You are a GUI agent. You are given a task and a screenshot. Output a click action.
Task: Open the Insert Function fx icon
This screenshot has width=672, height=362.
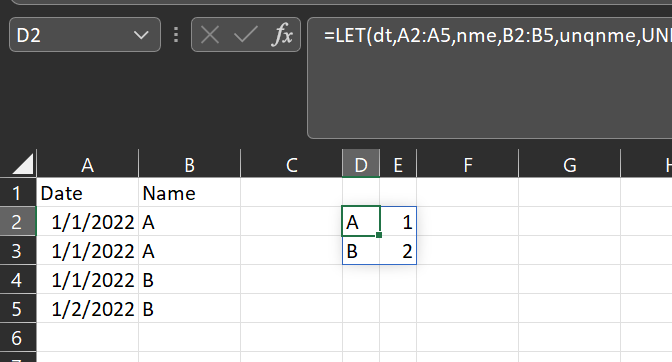point(282,34)
